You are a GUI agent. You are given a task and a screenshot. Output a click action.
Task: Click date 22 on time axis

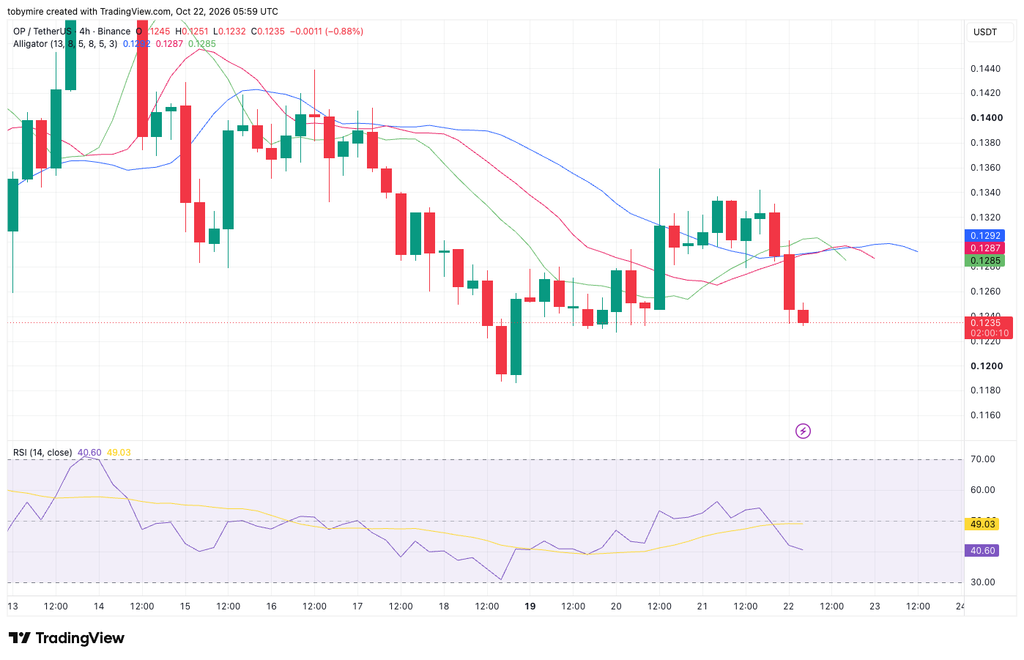pos(788,606)
